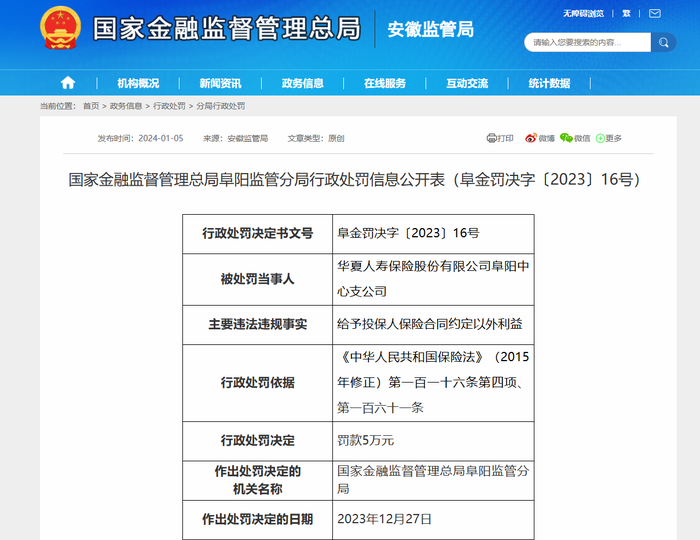Screen dimensions: 700x540
Task: Open the 新闻资讯 menu
Action: coord(220,83)
